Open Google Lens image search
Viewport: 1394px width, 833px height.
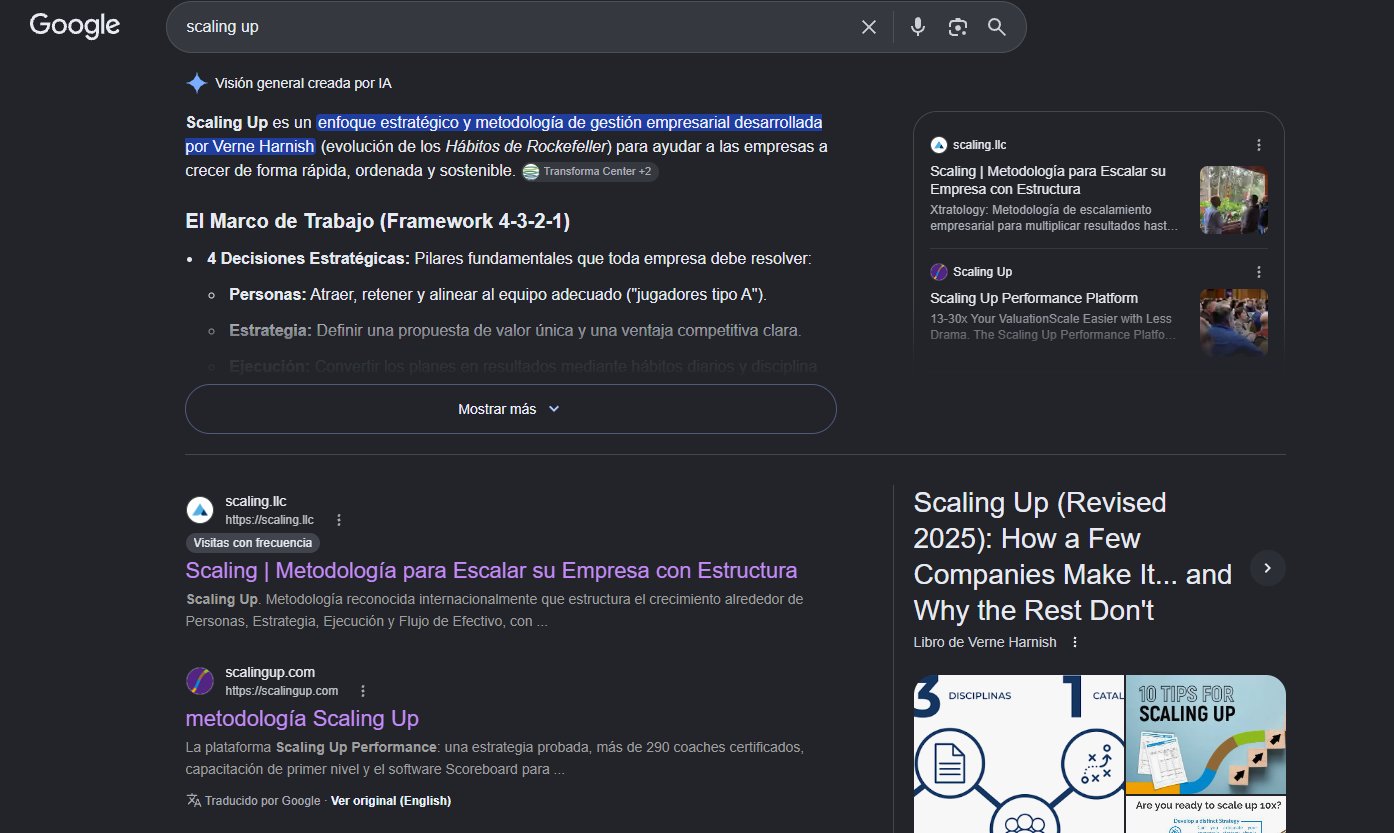tap(958, 27)
